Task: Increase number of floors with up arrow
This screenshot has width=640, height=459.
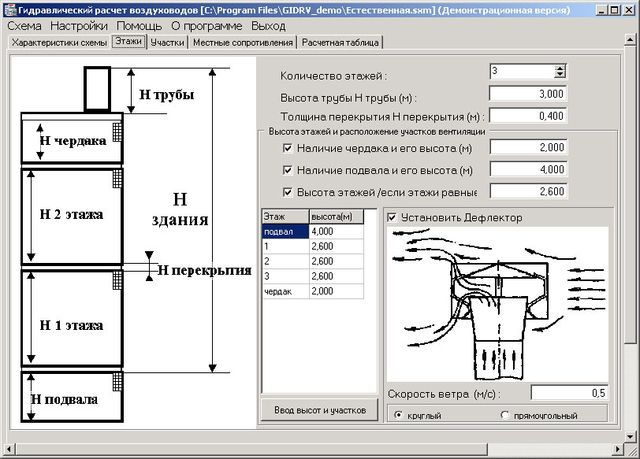Action: coord(560,68)
